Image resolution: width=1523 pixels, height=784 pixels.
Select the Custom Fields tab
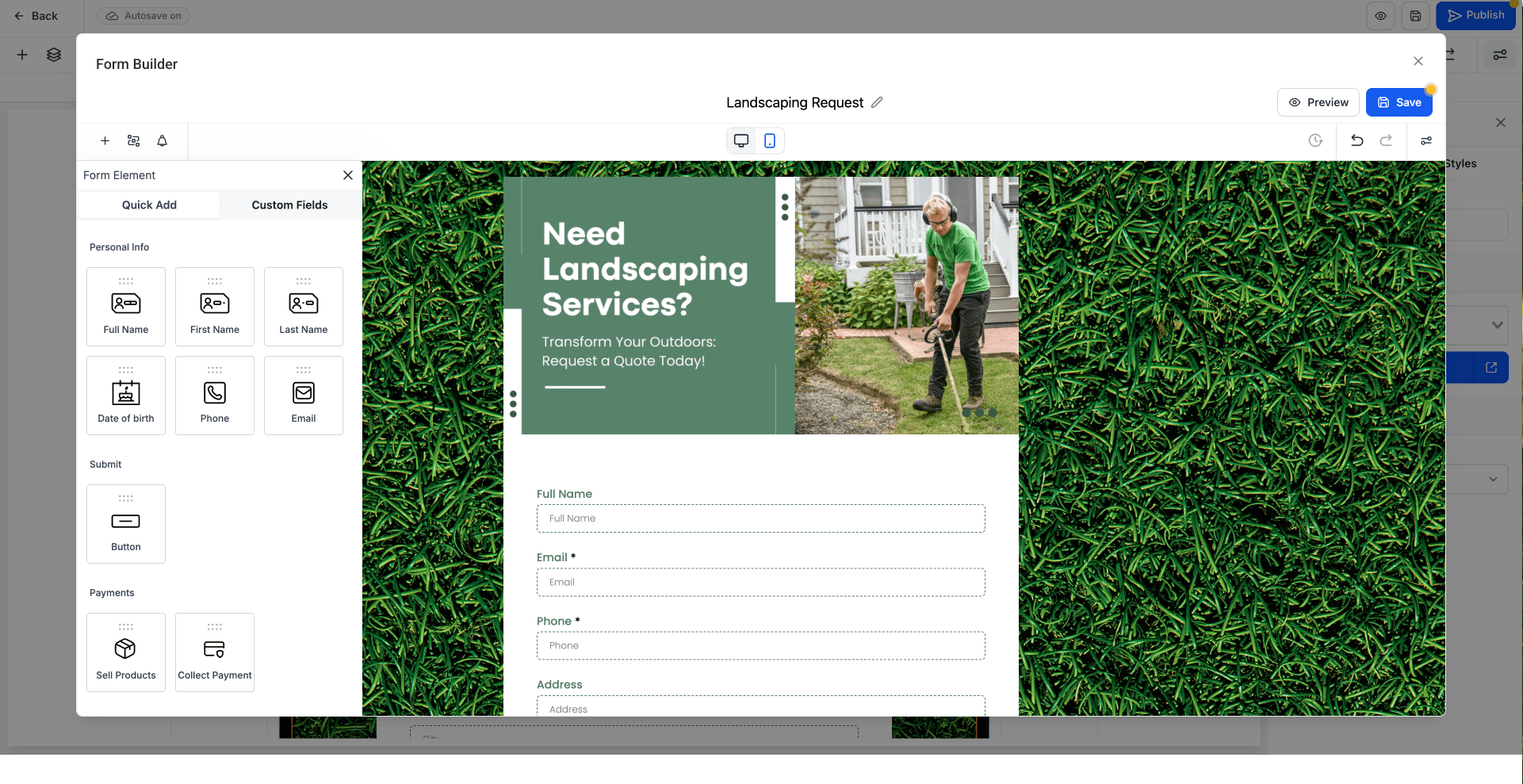tap(289, 205)
